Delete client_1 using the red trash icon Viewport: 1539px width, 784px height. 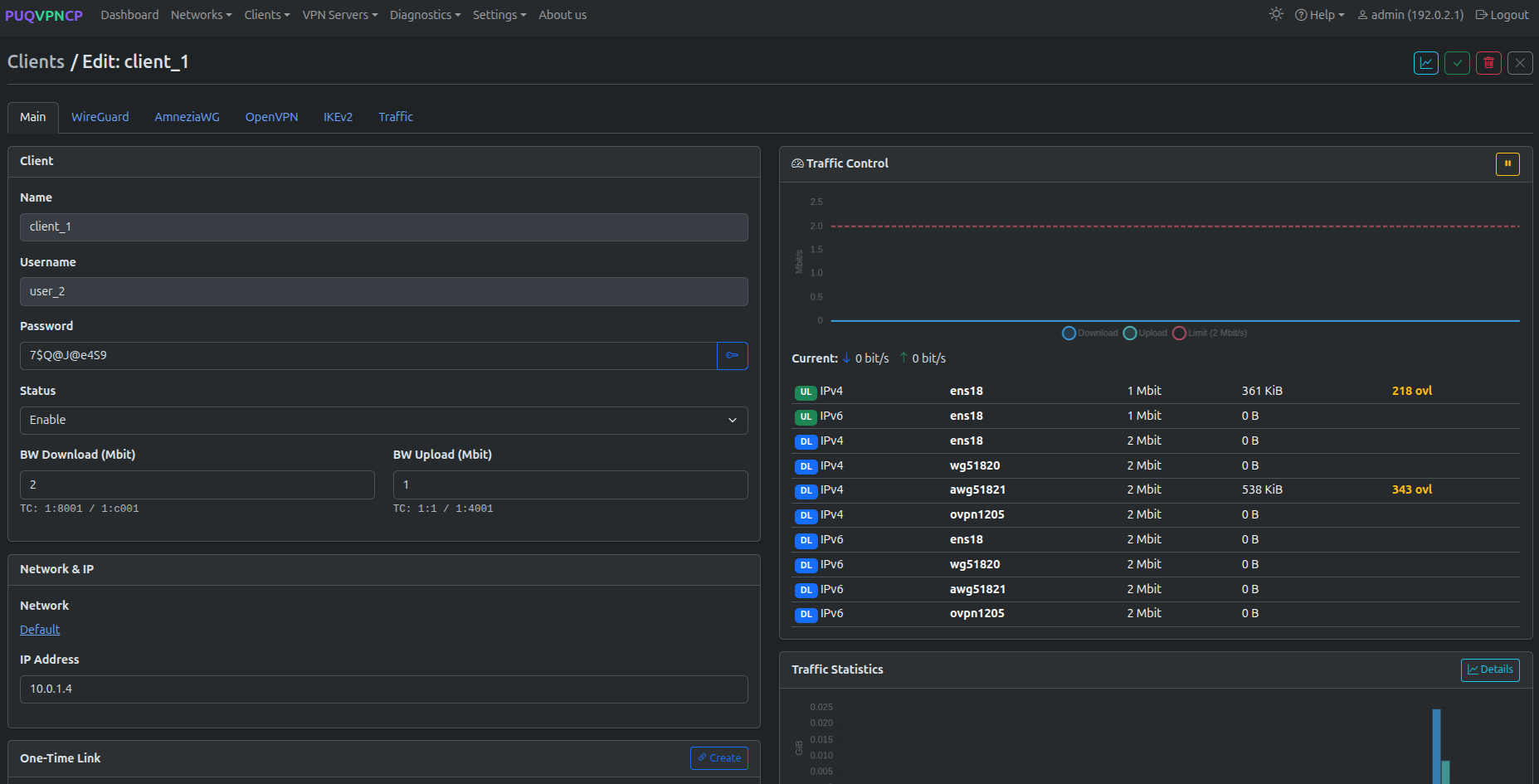pos(1489,63)
